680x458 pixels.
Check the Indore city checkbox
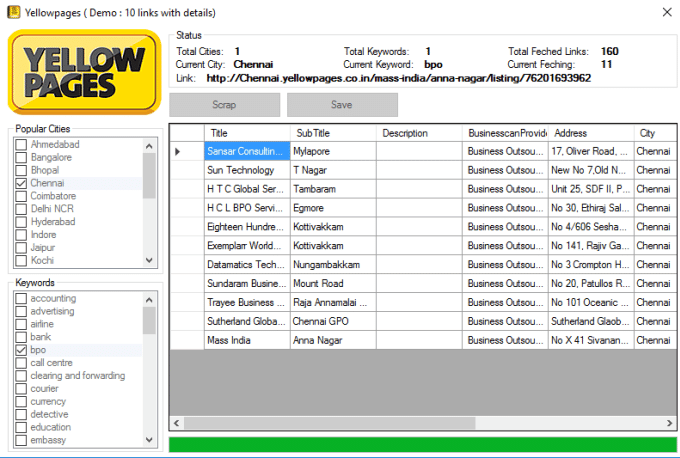[x=21, y=235]
